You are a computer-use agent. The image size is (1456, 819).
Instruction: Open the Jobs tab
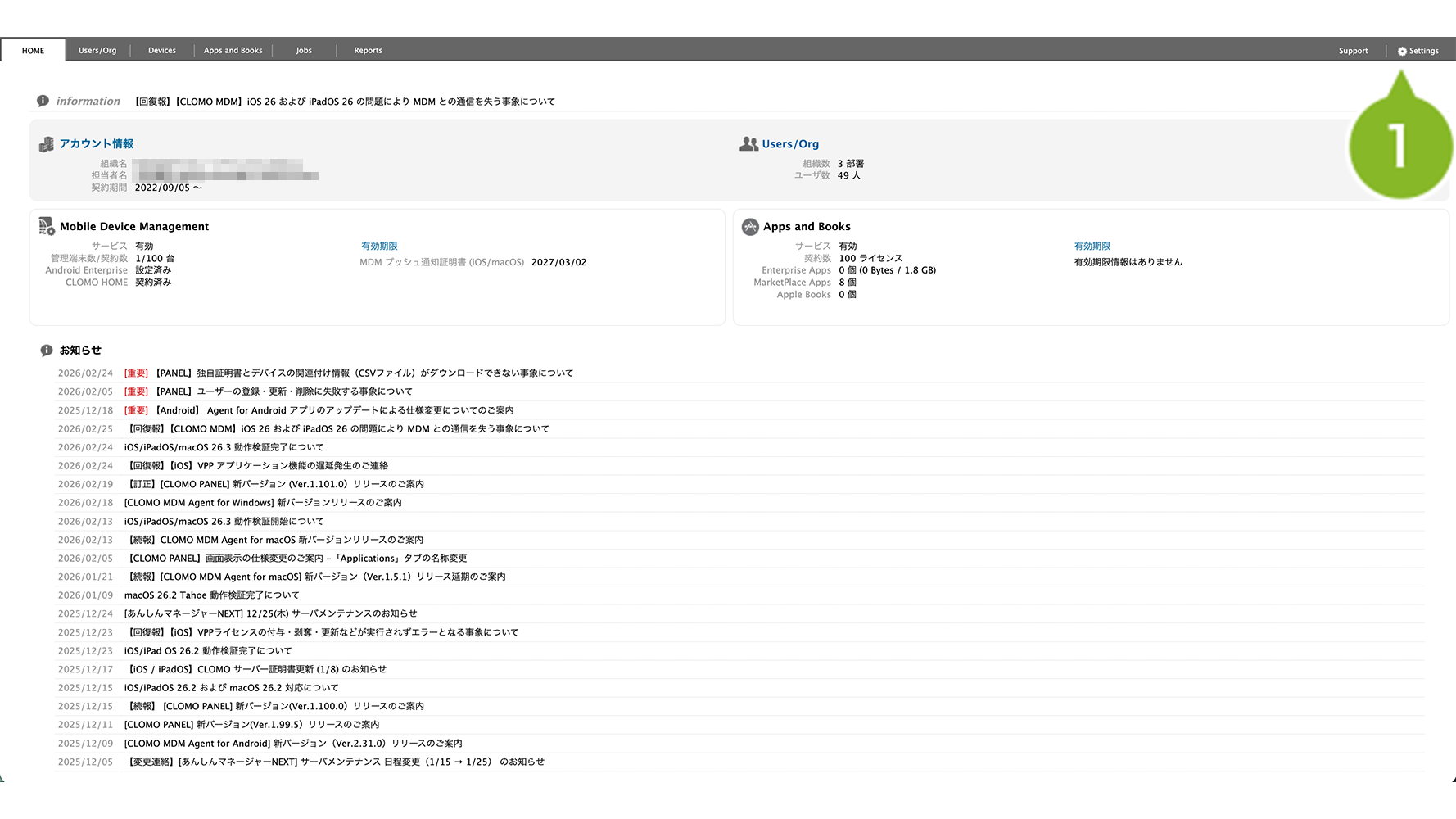click(304, 51)
